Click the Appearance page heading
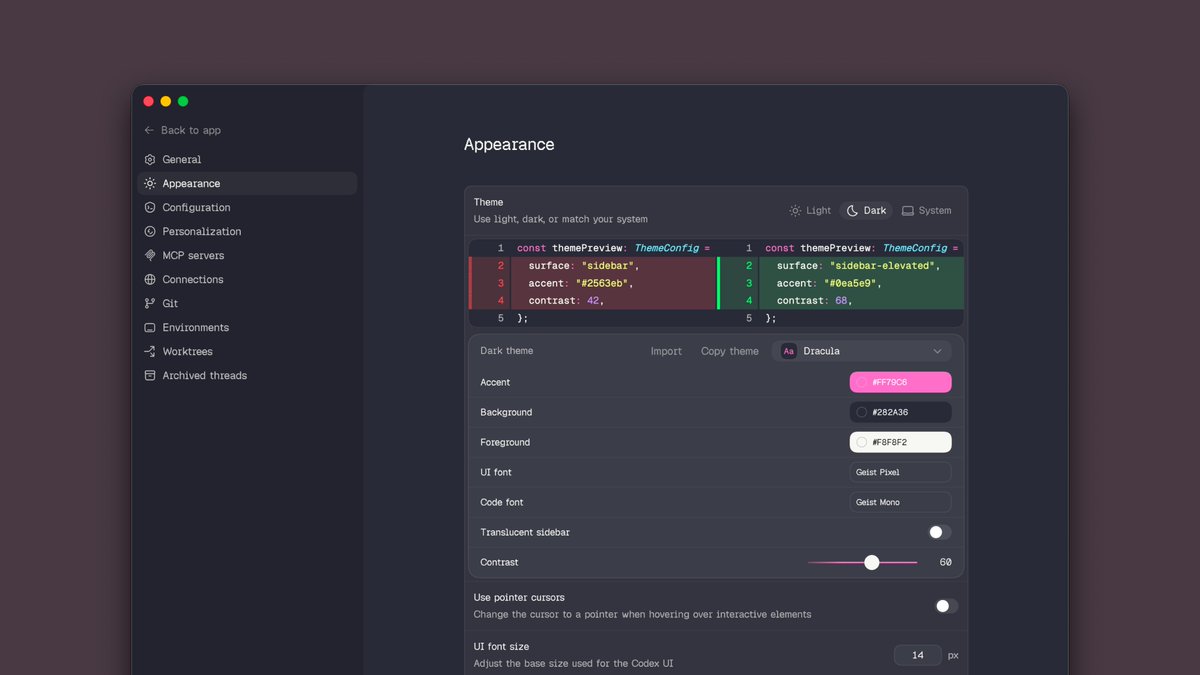Image resolution: width=1200 pixels, height=675 pixels. [x=509, y=145]
